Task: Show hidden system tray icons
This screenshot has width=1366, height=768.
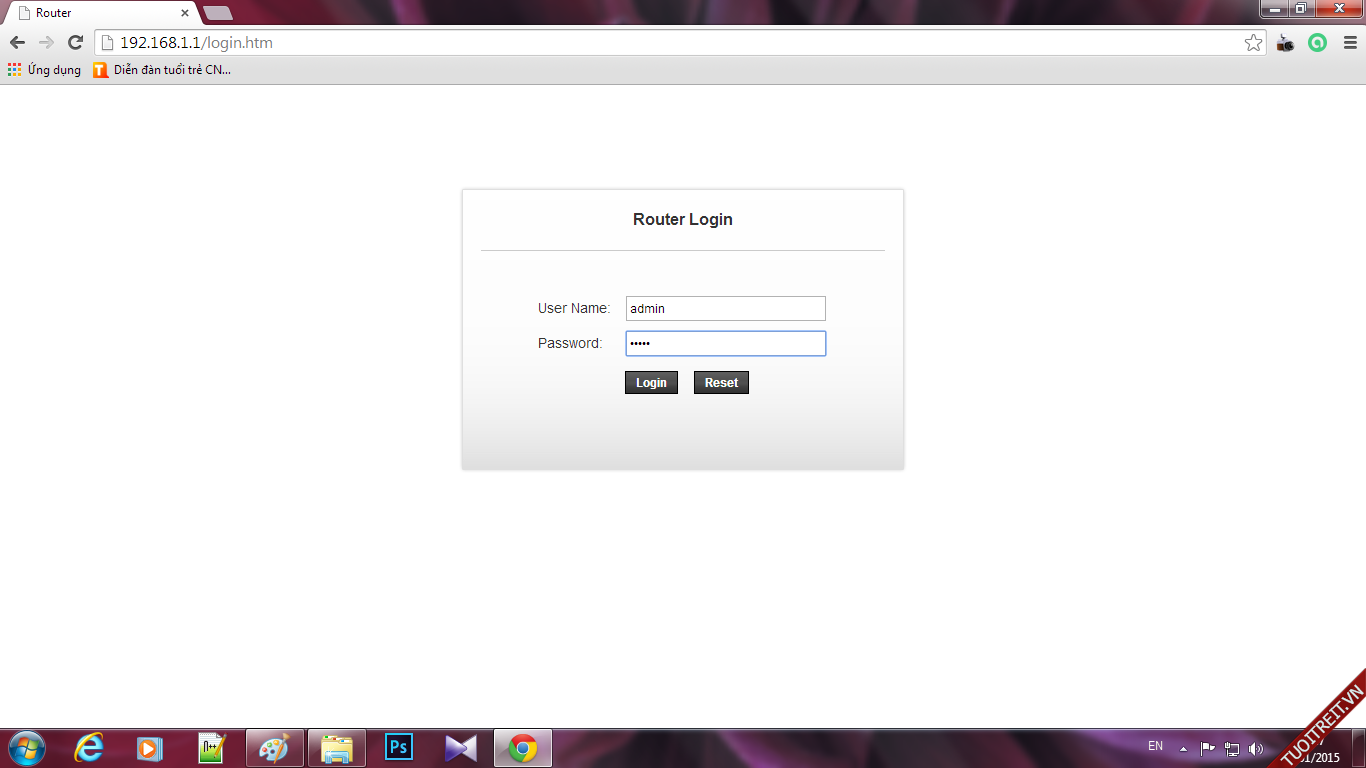Action: (x=1183, y=748)
